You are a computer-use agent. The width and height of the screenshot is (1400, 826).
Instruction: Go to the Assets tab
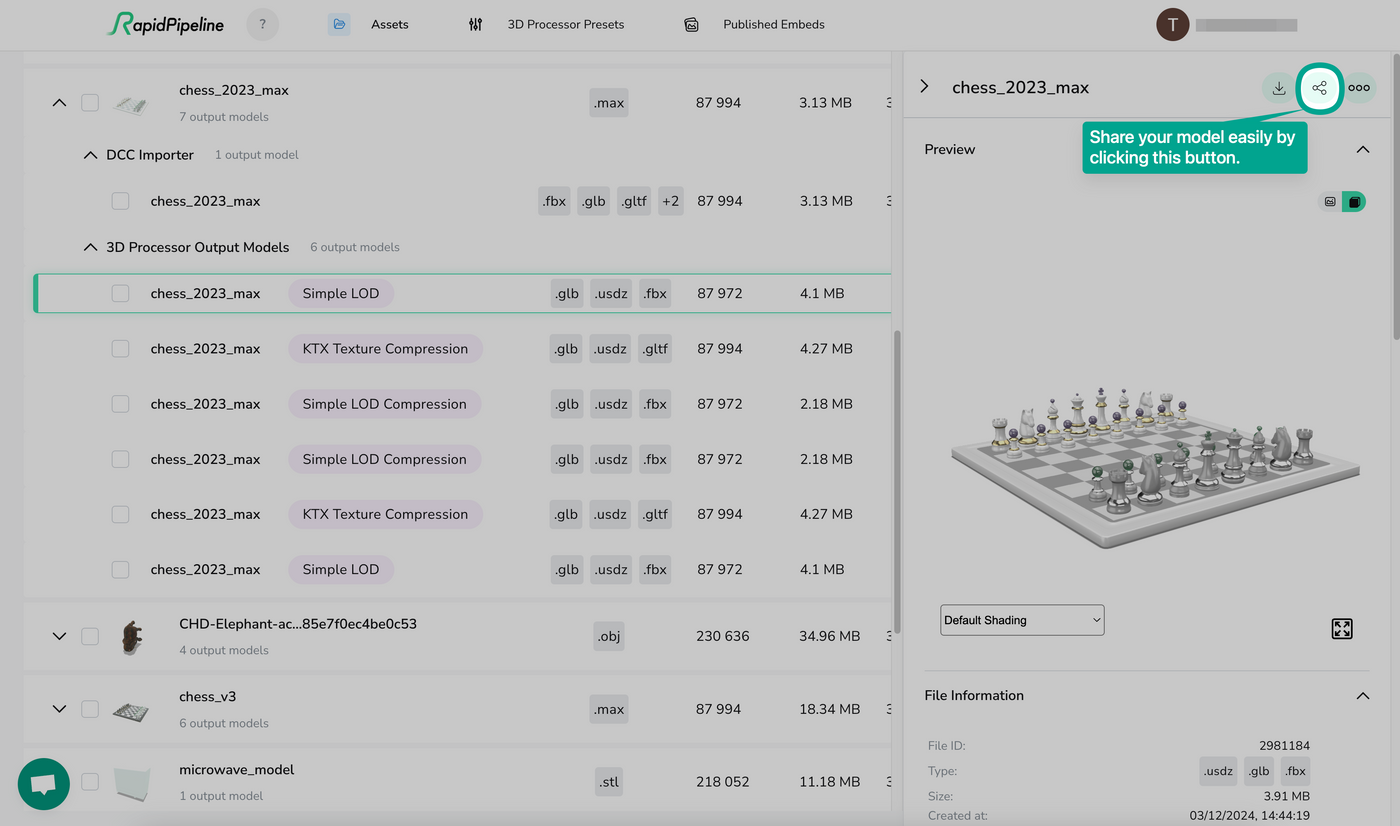(x=389, y=25)
